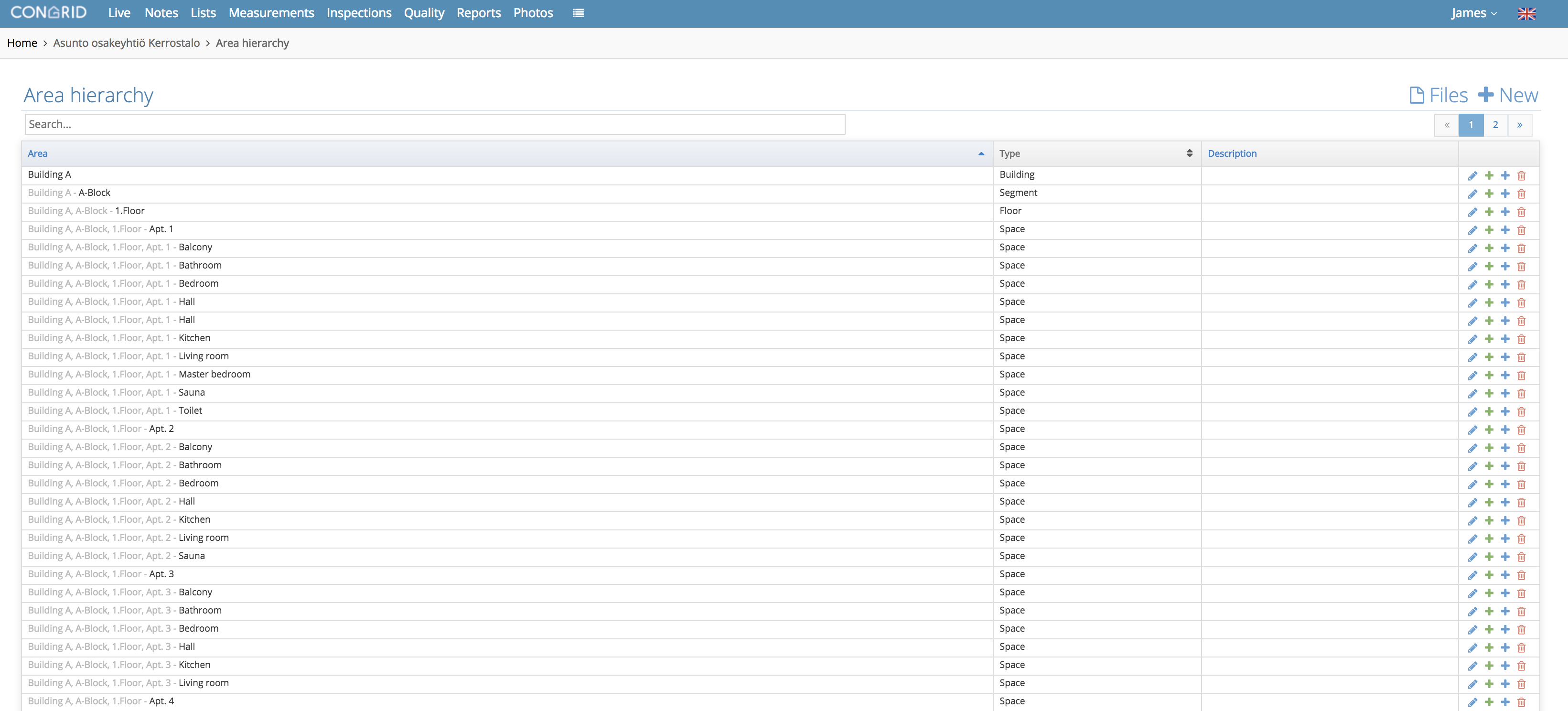Focus the Search field

tap(435, 124)
